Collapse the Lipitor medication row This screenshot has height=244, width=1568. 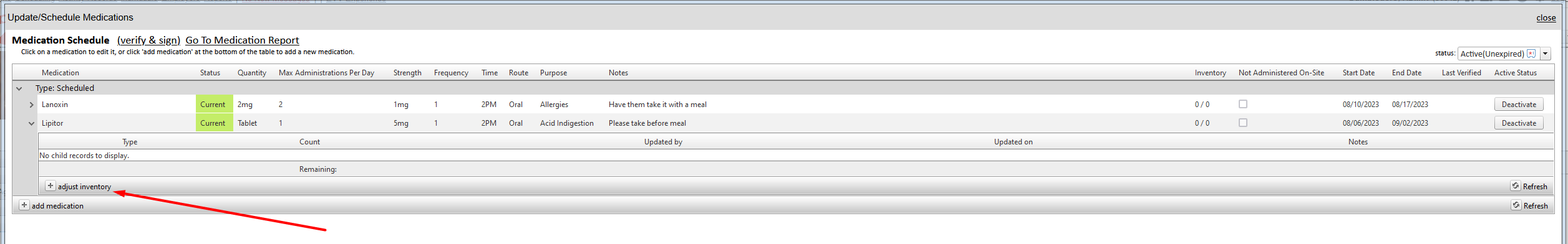pos(31,123)
